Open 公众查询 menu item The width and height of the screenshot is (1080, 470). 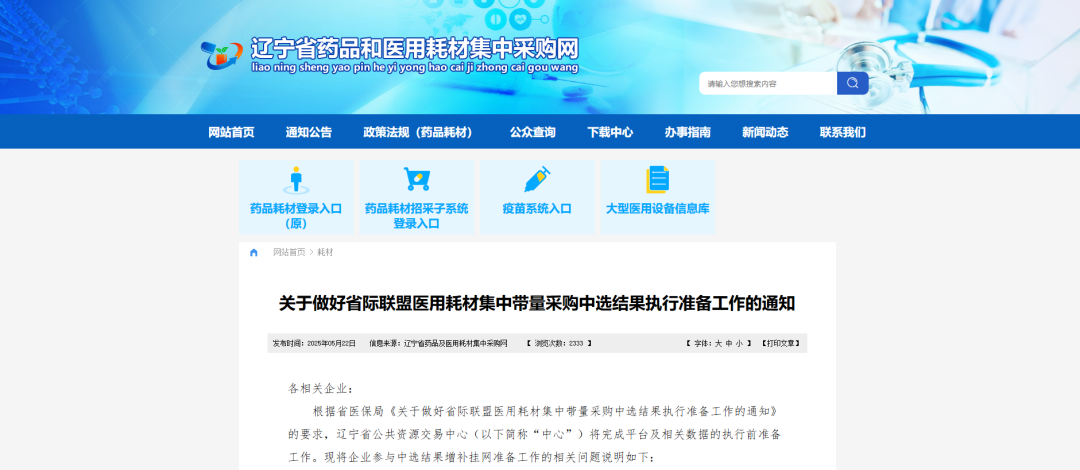[x=532, y=132]
